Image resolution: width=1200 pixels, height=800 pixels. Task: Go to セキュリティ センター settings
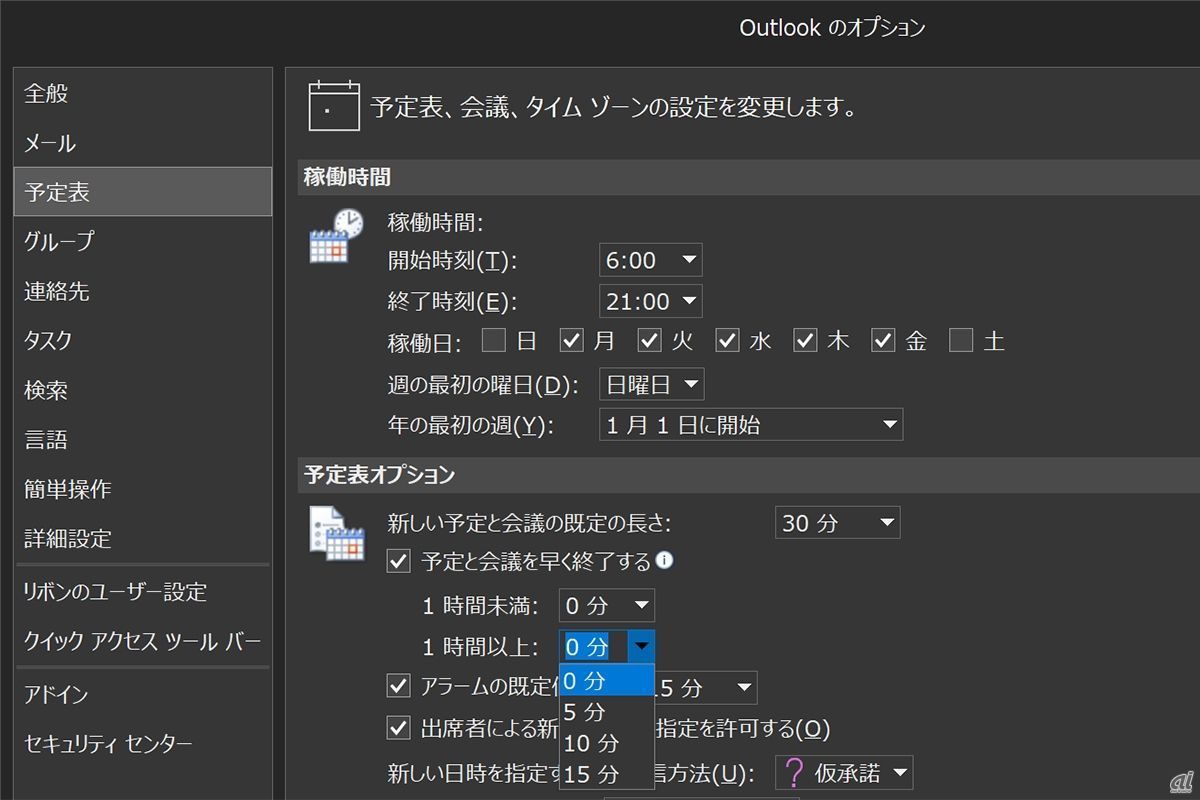pos(108,744)
